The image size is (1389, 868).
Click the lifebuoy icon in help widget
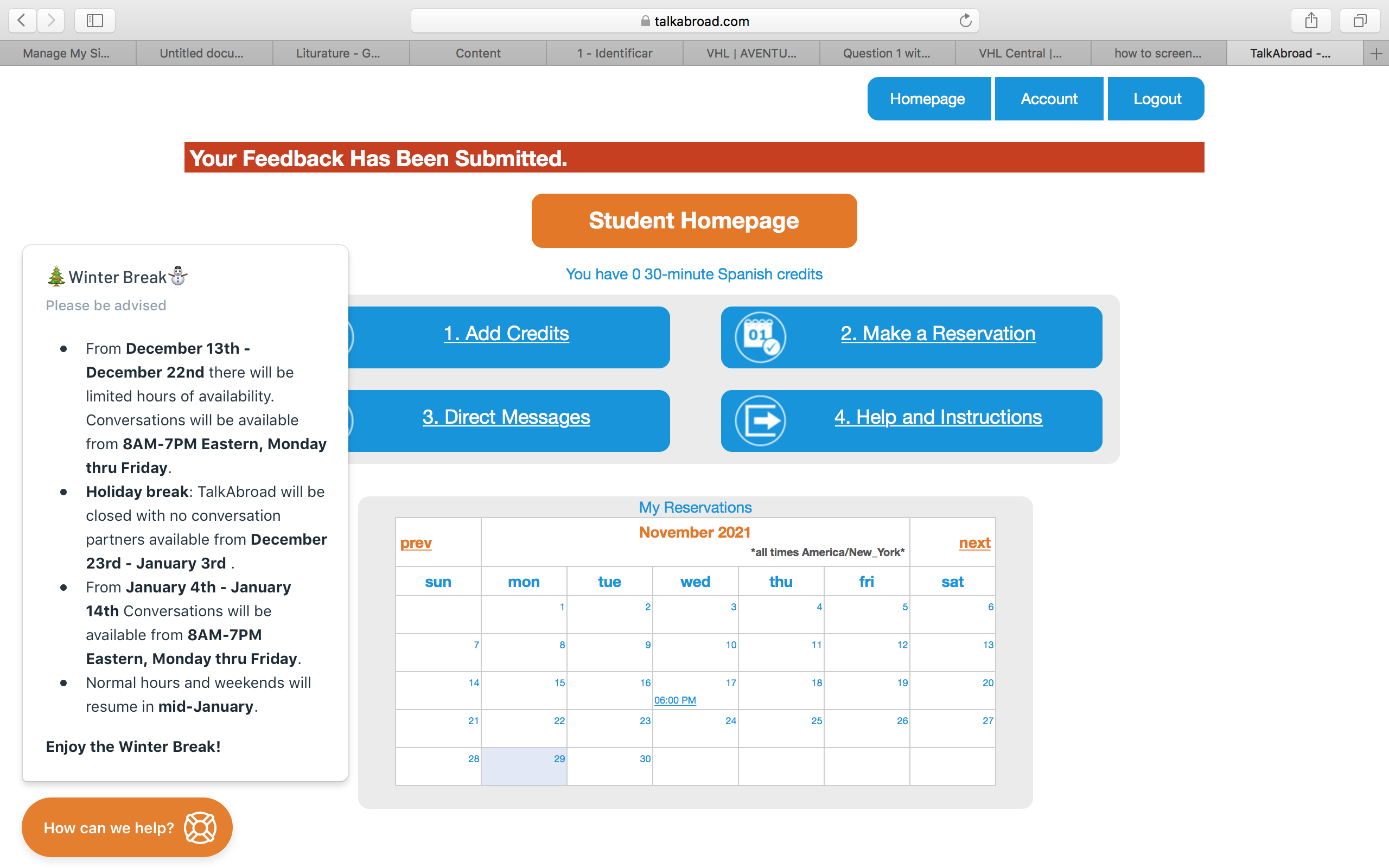(200, 827)
